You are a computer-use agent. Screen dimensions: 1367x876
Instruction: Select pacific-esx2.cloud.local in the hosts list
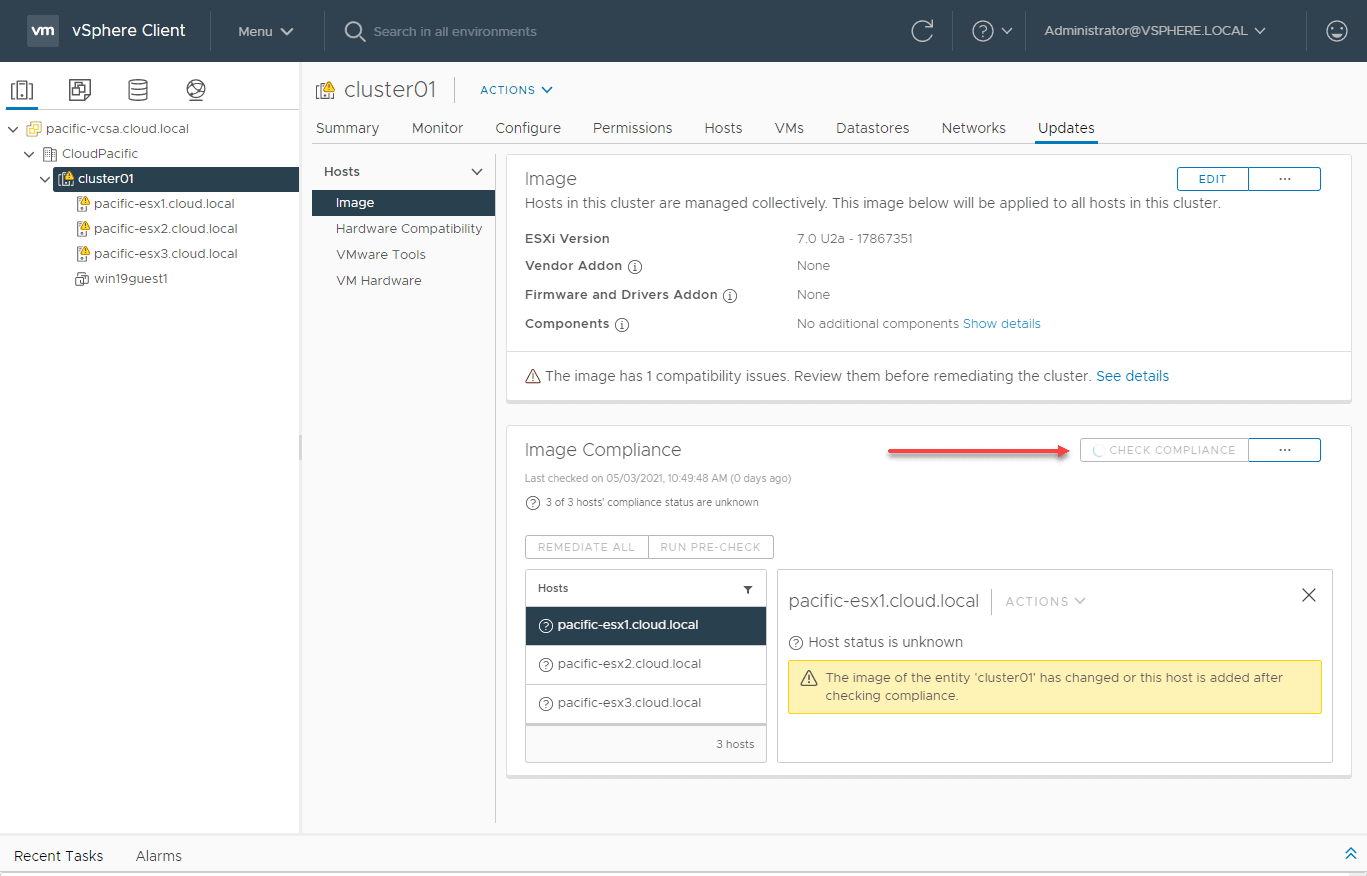(629, 664)
